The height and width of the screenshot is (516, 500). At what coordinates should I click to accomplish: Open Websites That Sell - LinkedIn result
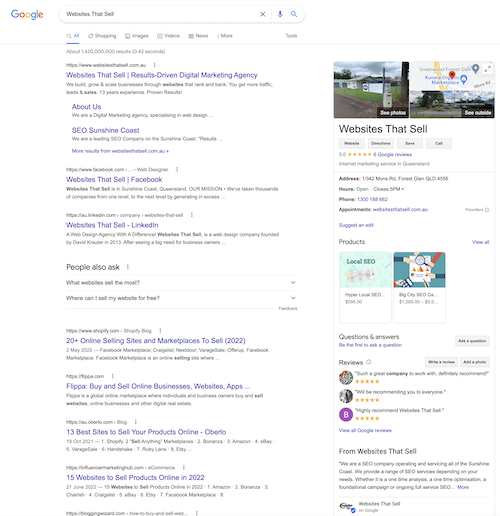click(112, 225)
